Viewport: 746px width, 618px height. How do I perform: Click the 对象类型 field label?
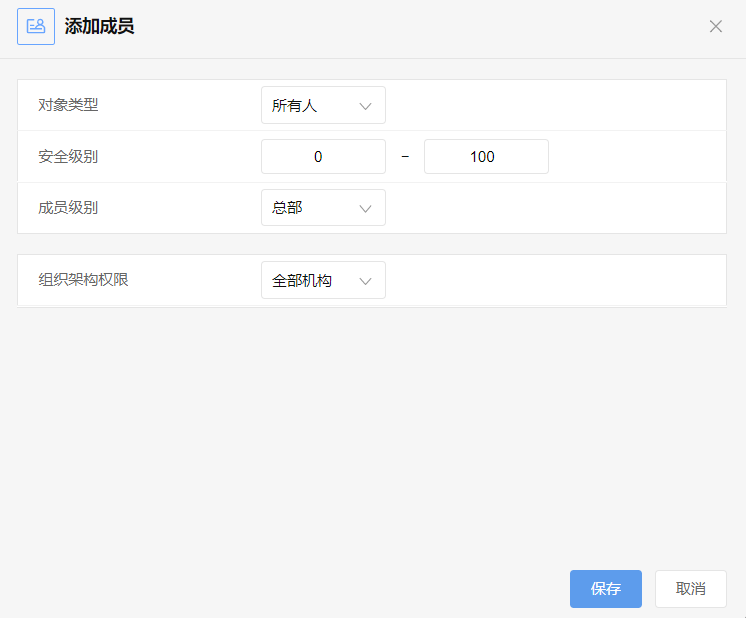click(68, 105)
